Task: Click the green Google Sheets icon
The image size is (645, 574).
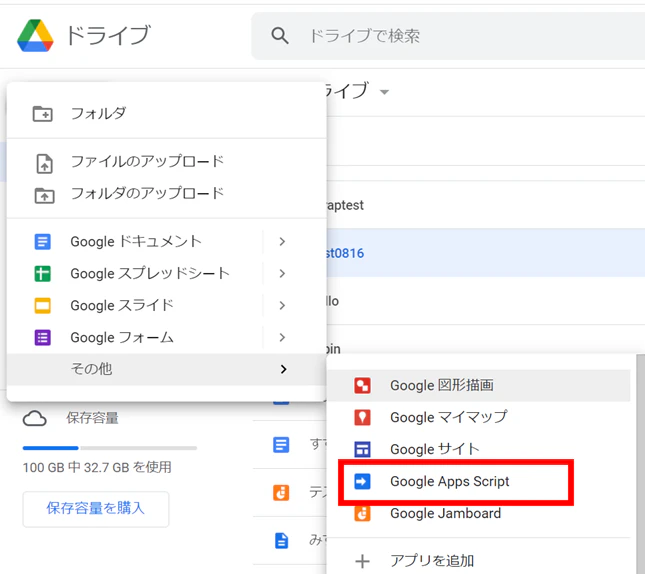Action: pos(42,274)
